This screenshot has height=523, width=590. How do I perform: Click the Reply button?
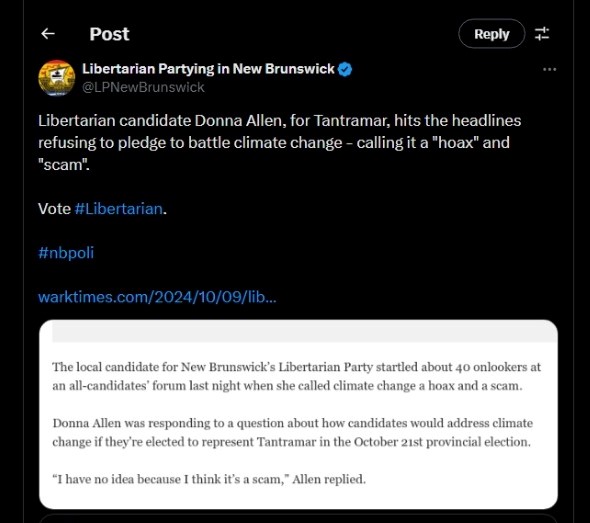pos(491,34)
